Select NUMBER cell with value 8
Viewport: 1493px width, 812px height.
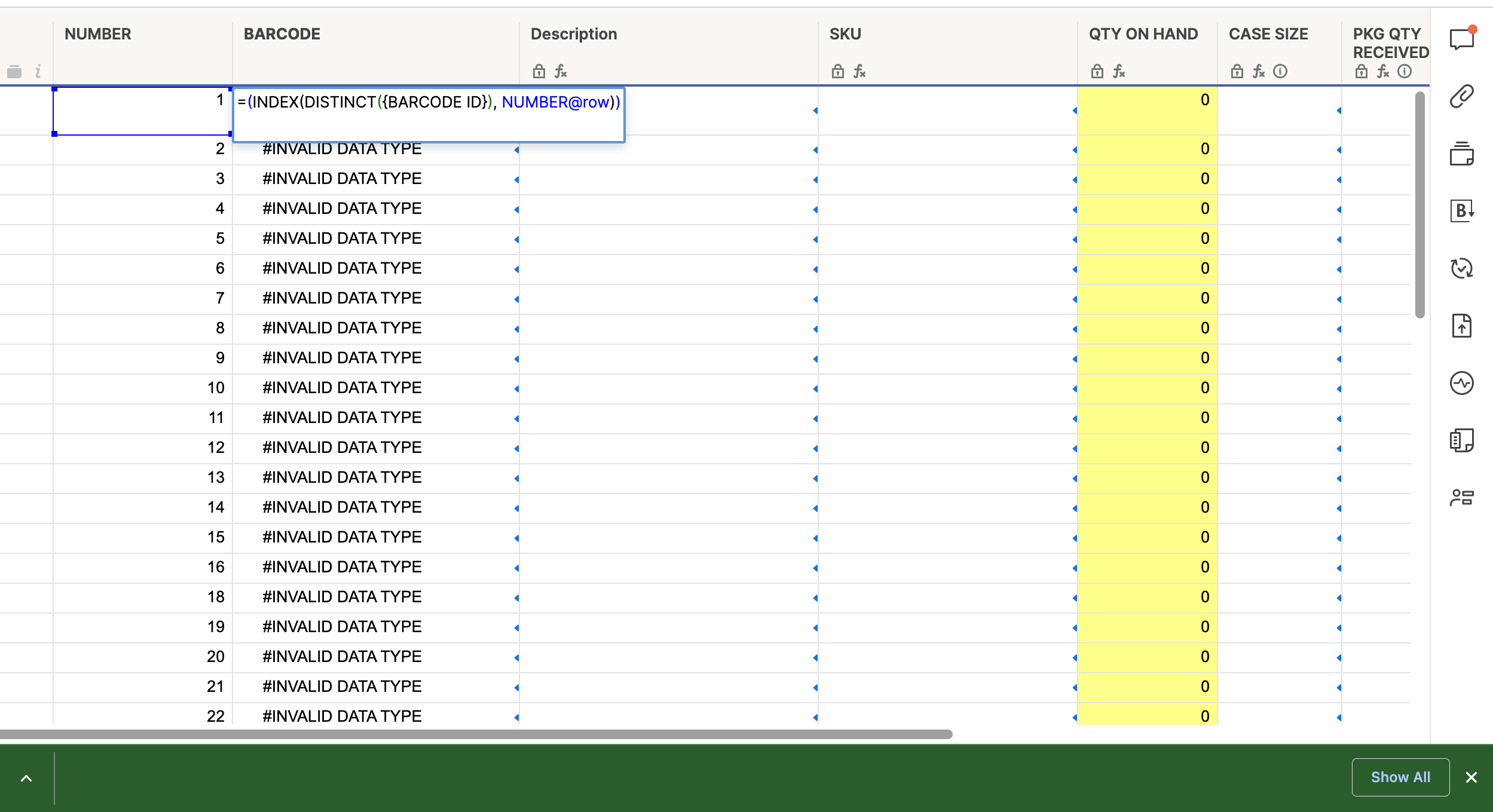[143, 329]
